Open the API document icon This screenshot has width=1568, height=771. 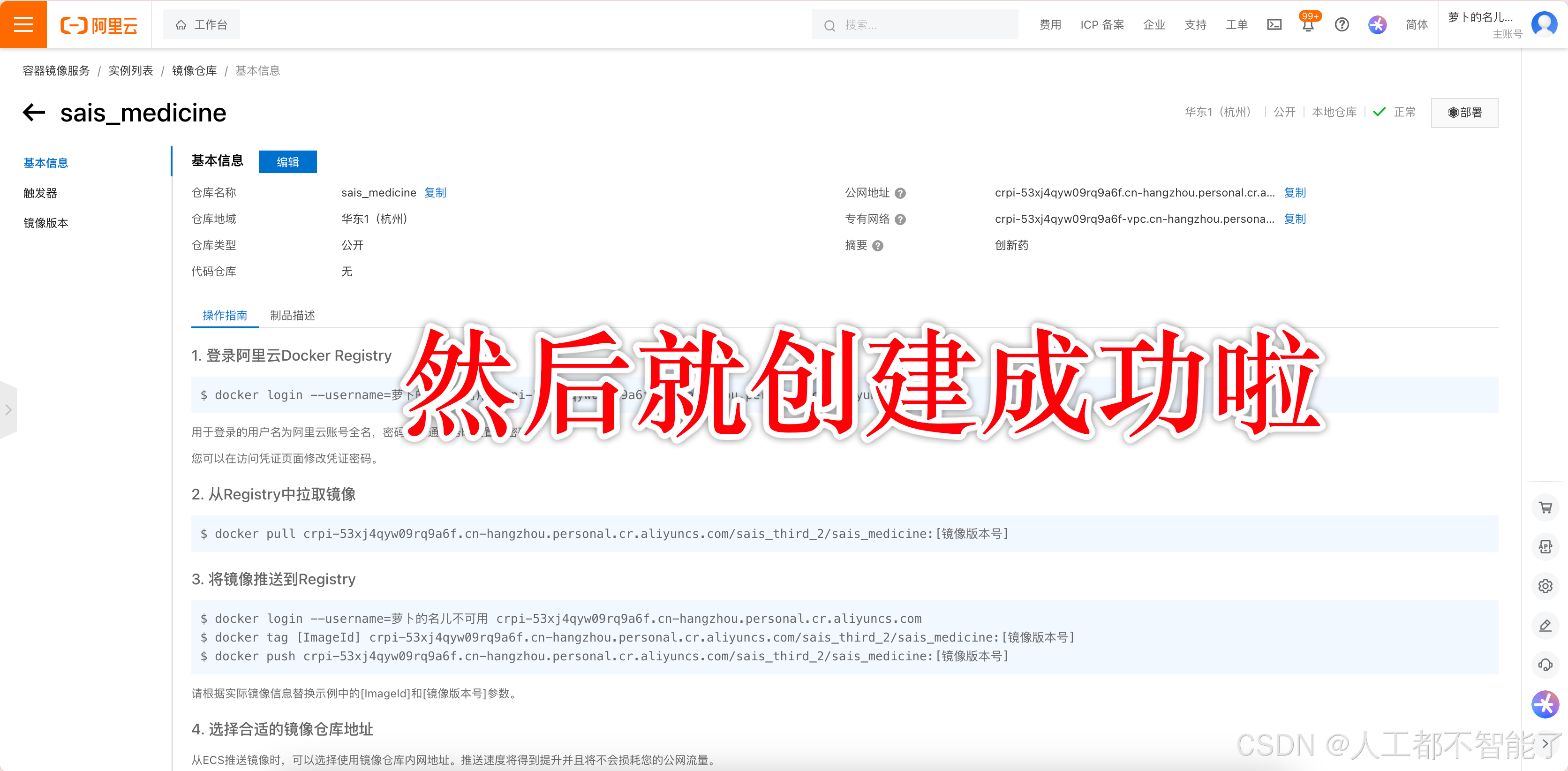(x=1545, y=547)
